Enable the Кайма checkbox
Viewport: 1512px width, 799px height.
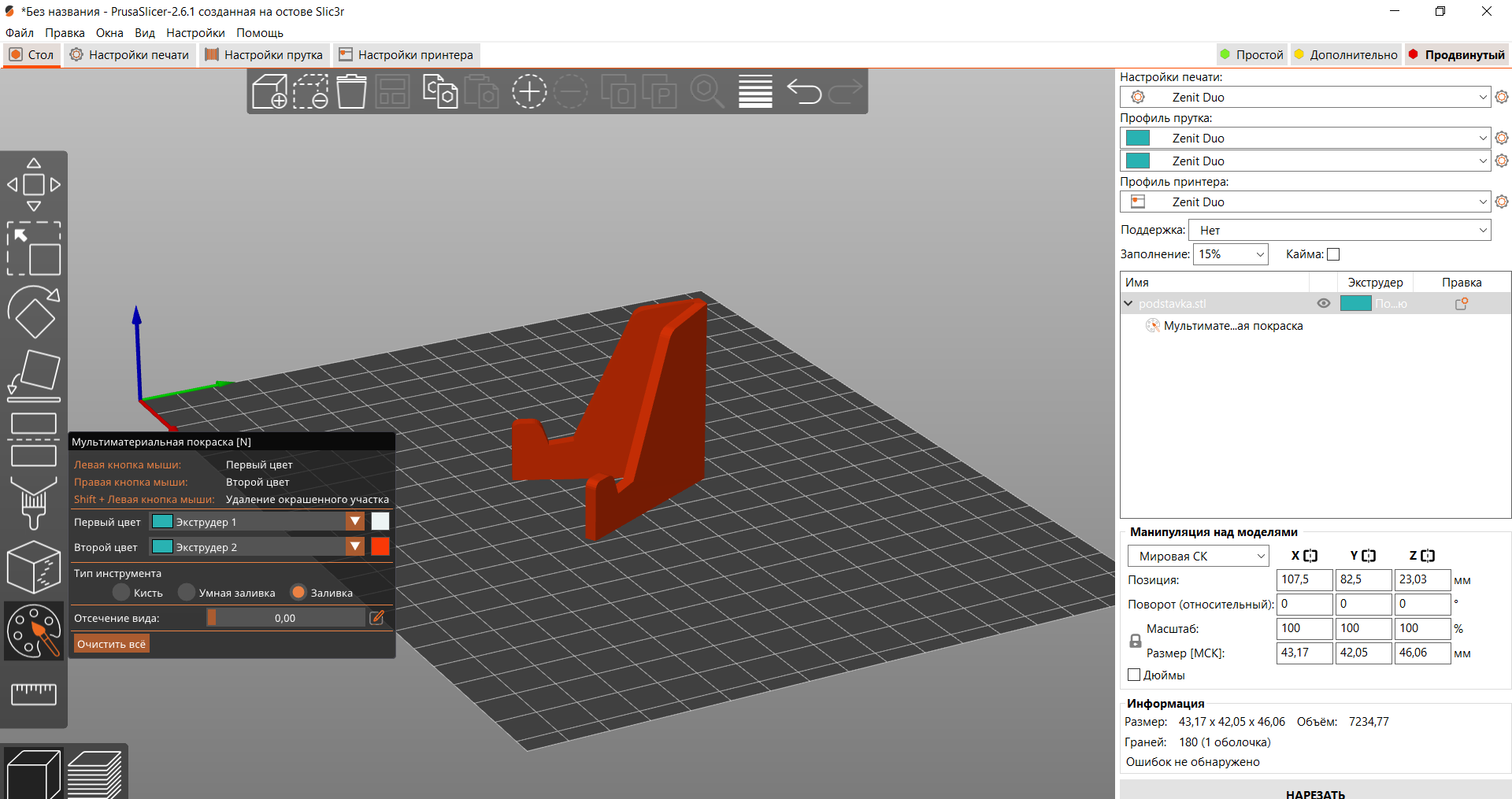[1333, 254]
